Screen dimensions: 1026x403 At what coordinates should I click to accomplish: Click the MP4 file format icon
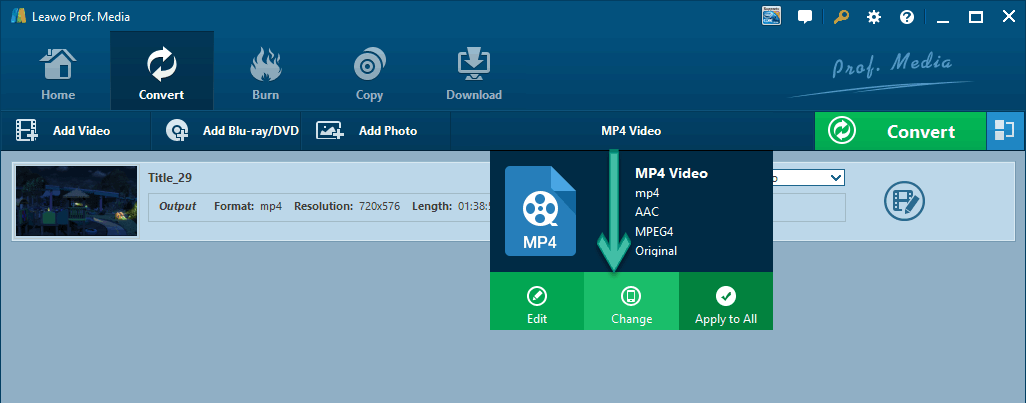tap(540, 211)
